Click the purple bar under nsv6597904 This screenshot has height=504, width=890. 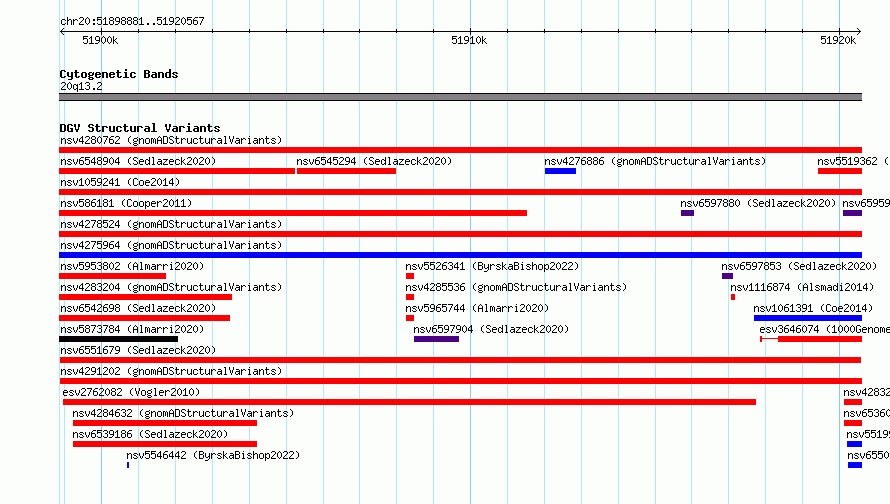point(436,339)
